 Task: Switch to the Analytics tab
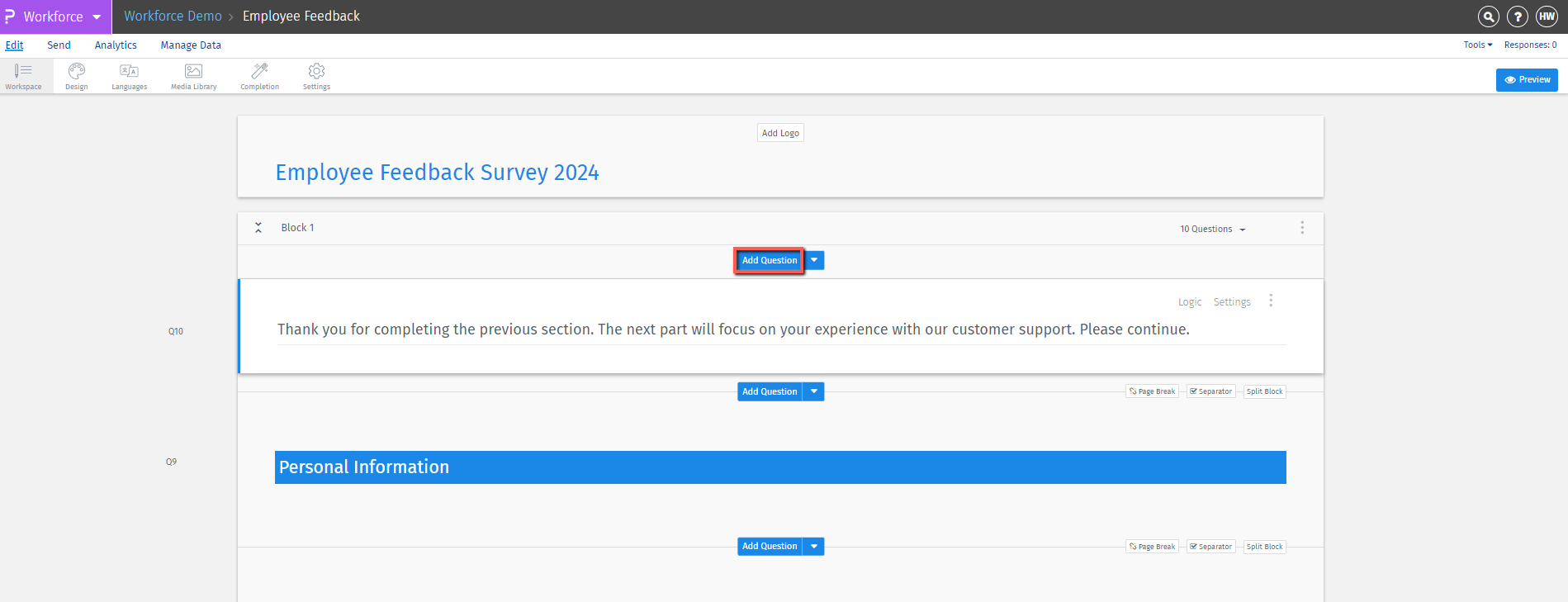click(116, 45)
